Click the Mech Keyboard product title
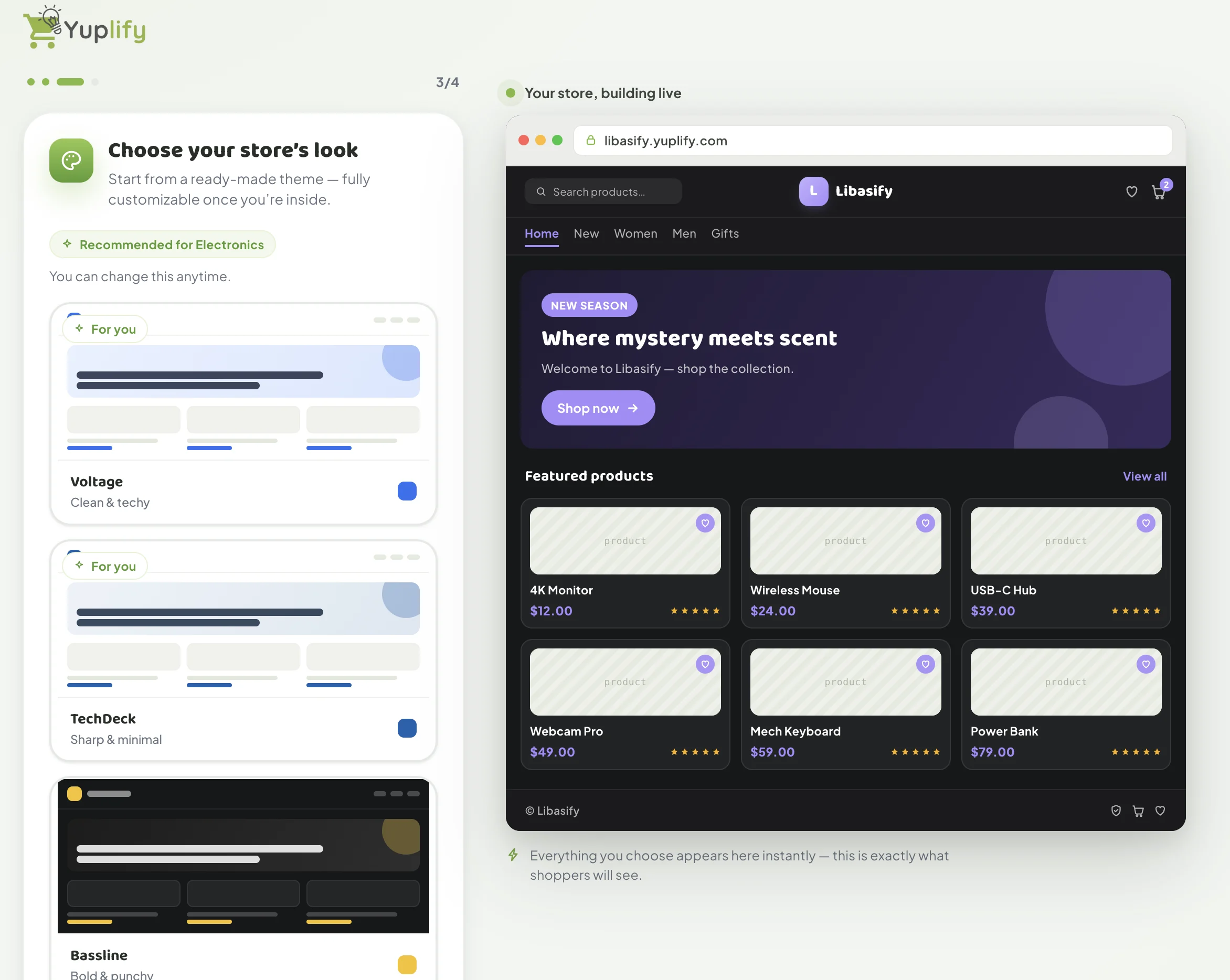 tap(794, 731)
